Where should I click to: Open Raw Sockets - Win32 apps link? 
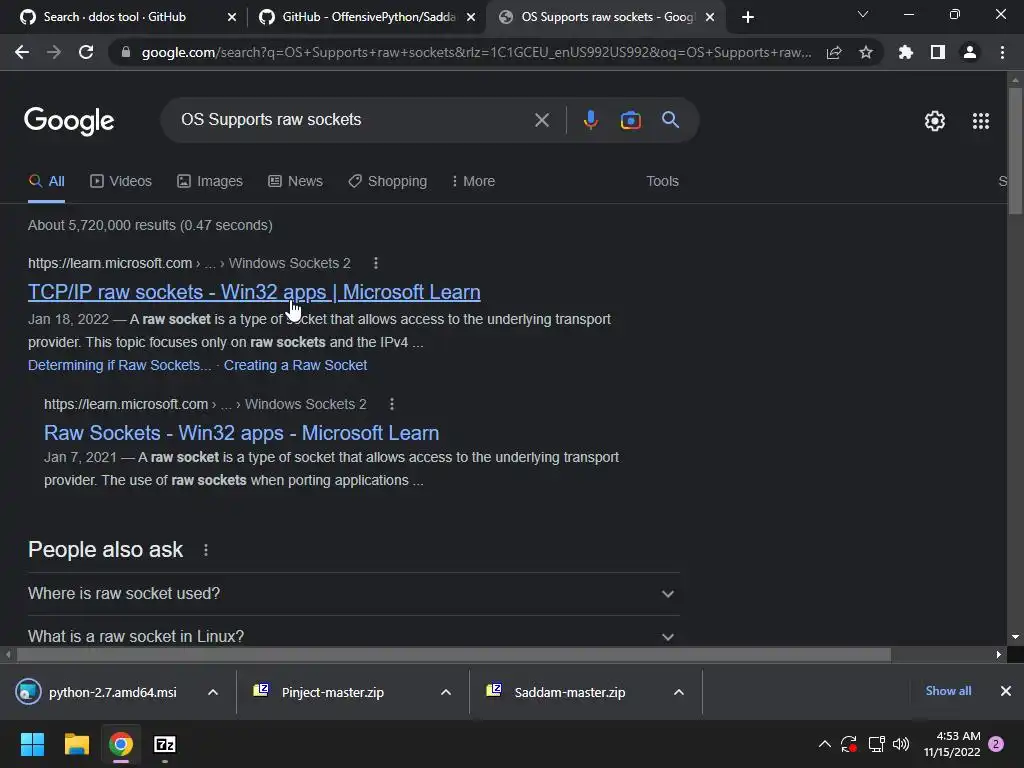(242, 433)
